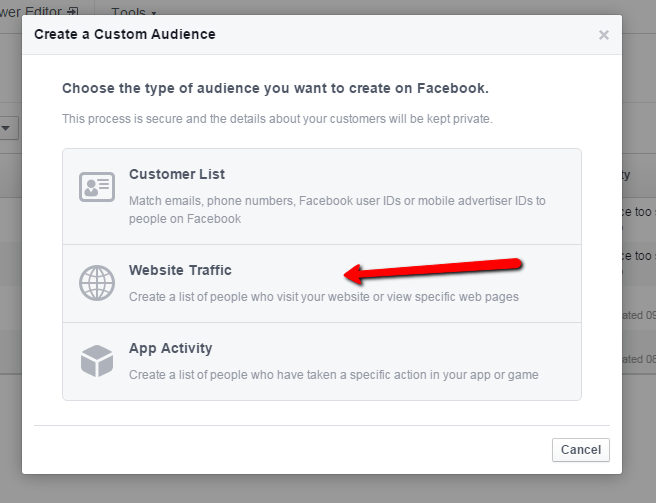Image resolution: width=656 pixels, height=503 pixels.
Task: Click the 'specific action in your app' description
Action: coord(333,374)
